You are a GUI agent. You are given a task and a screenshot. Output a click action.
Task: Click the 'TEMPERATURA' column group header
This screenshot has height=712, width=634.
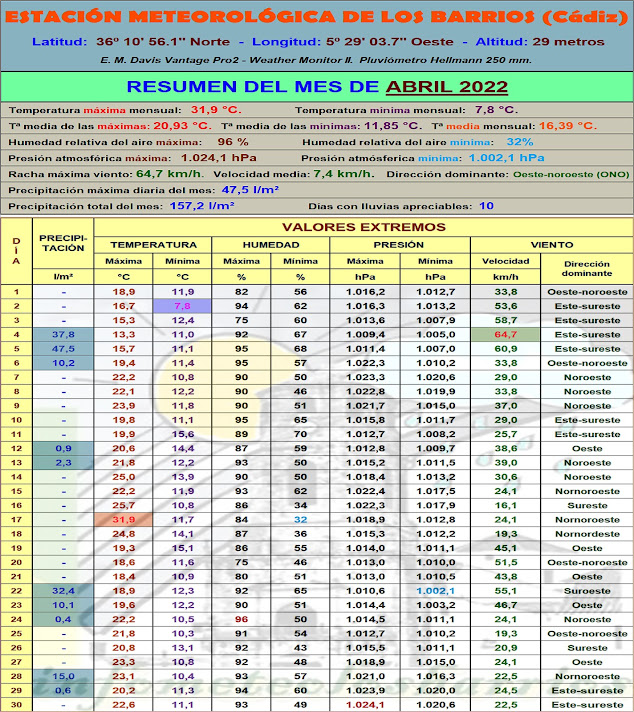pos(154,245)
